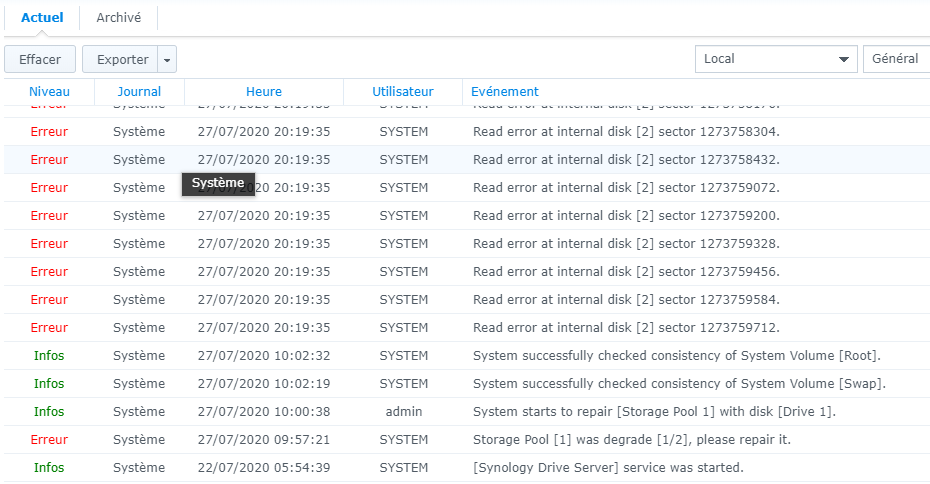Sort by the Journal column header
The image size is (930, 484).
139,92
